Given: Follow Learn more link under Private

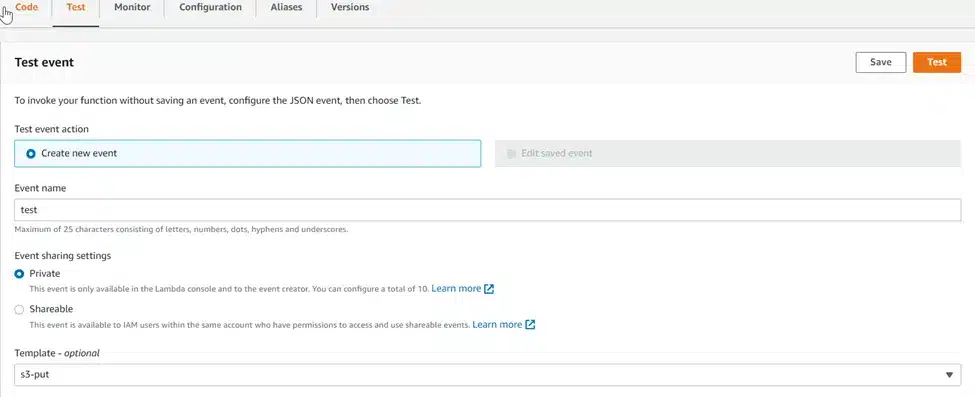Looking at the screenshot, I should 456,289.
